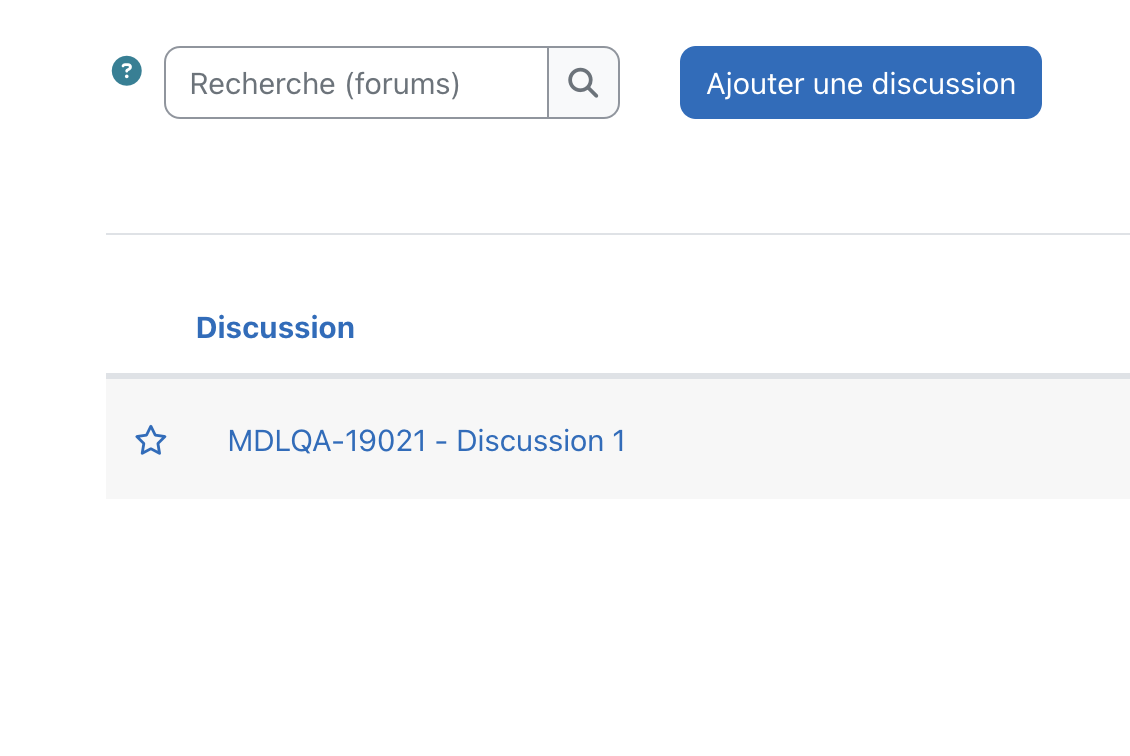
Task: Start a new discussion with the blue button
Action: (860, 83)
